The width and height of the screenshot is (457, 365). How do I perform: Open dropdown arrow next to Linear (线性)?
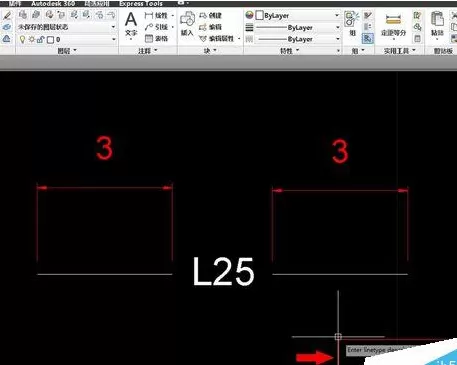173,16
